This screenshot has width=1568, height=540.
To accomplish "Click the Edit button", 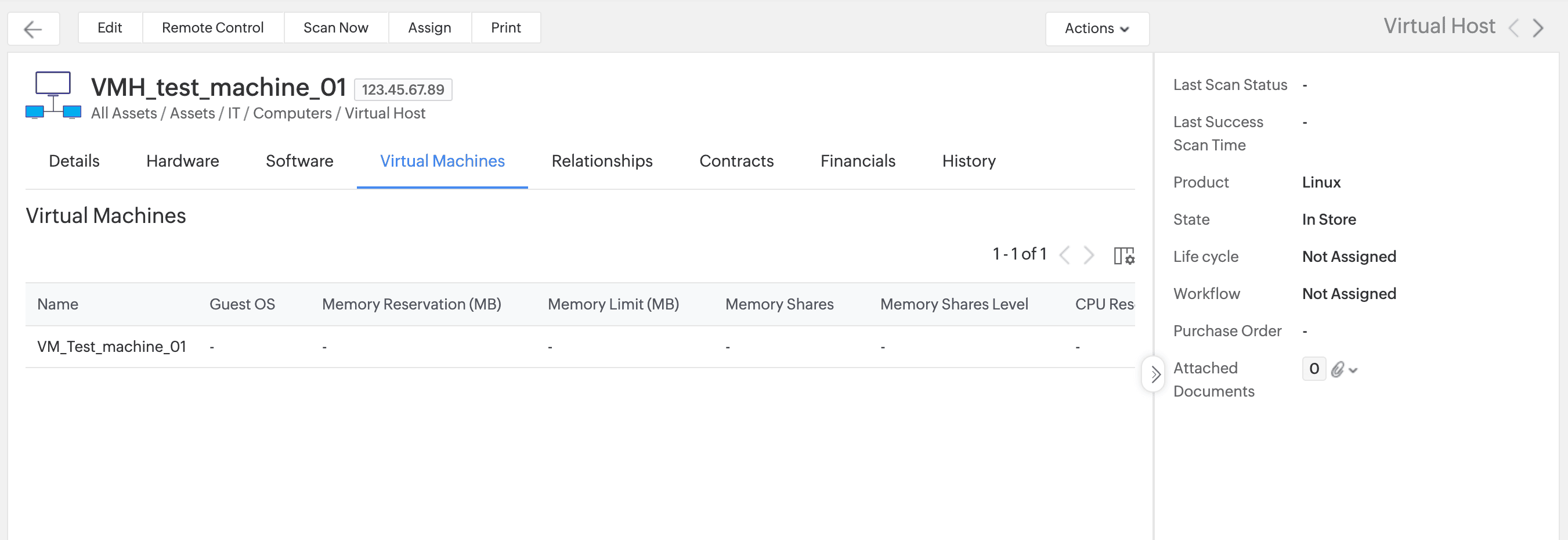I will pyautogui.click(x=110, y=28).
